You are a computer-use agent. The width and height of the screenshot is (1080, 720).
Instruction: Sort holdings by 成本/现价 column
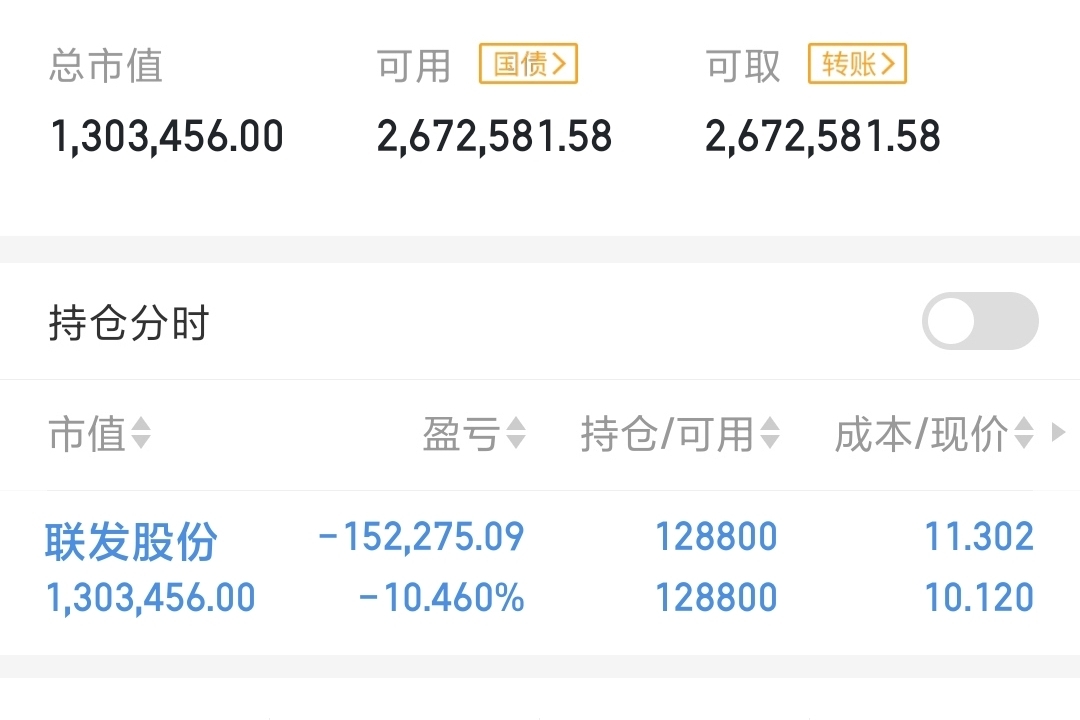click(x=934, y=433)
